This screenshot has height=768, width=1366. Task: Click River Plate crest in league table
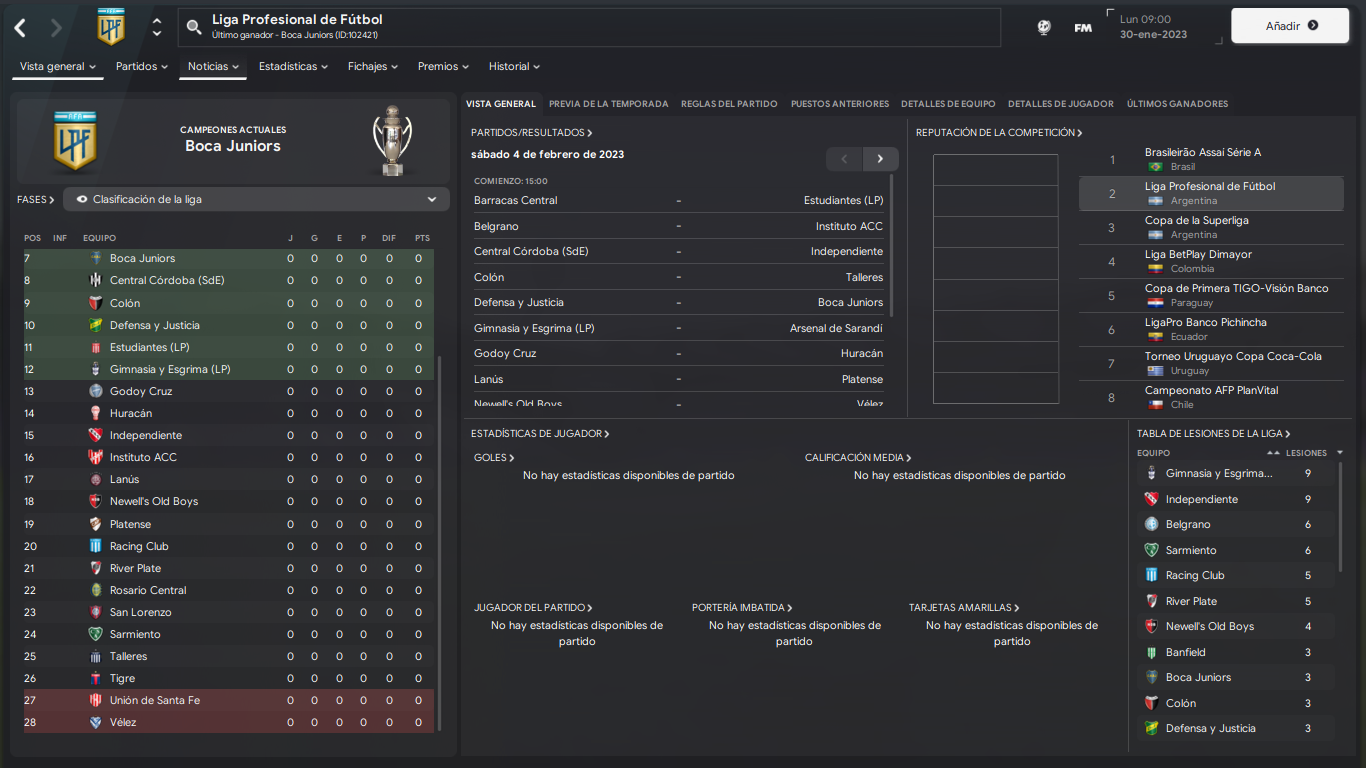(x=95, y=568)
